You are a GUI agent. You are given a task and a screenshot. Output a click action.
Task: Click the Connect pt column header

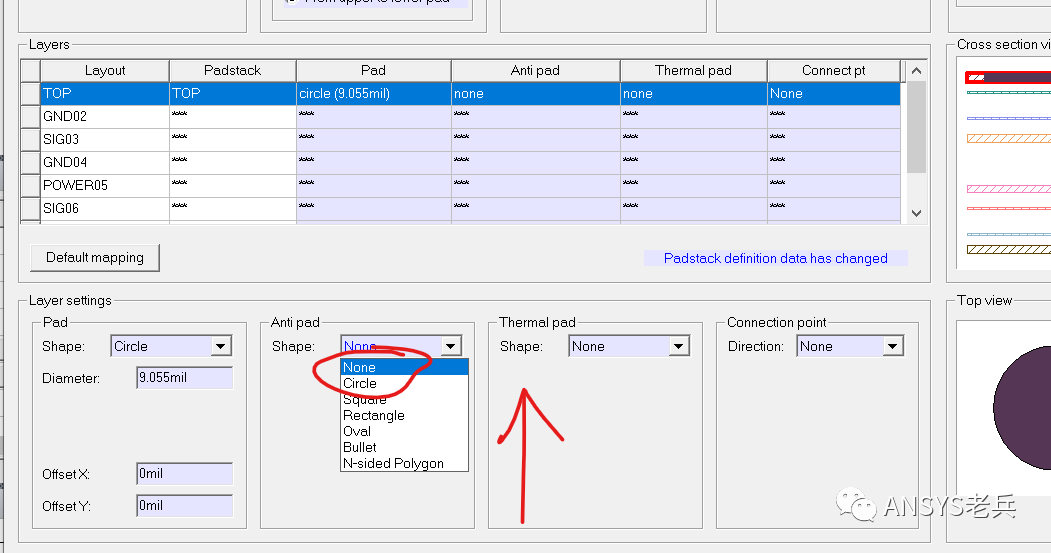834,70
